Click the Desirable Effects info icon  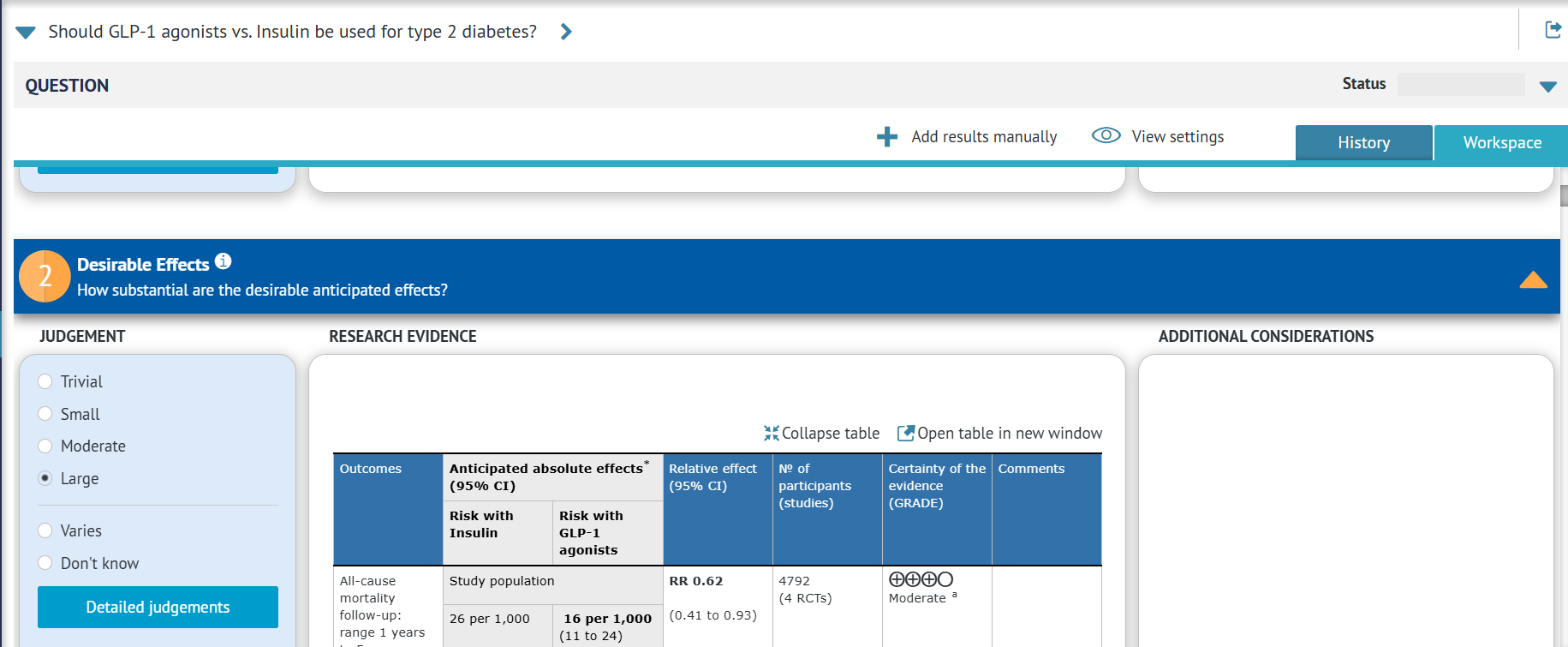(224, 261)
